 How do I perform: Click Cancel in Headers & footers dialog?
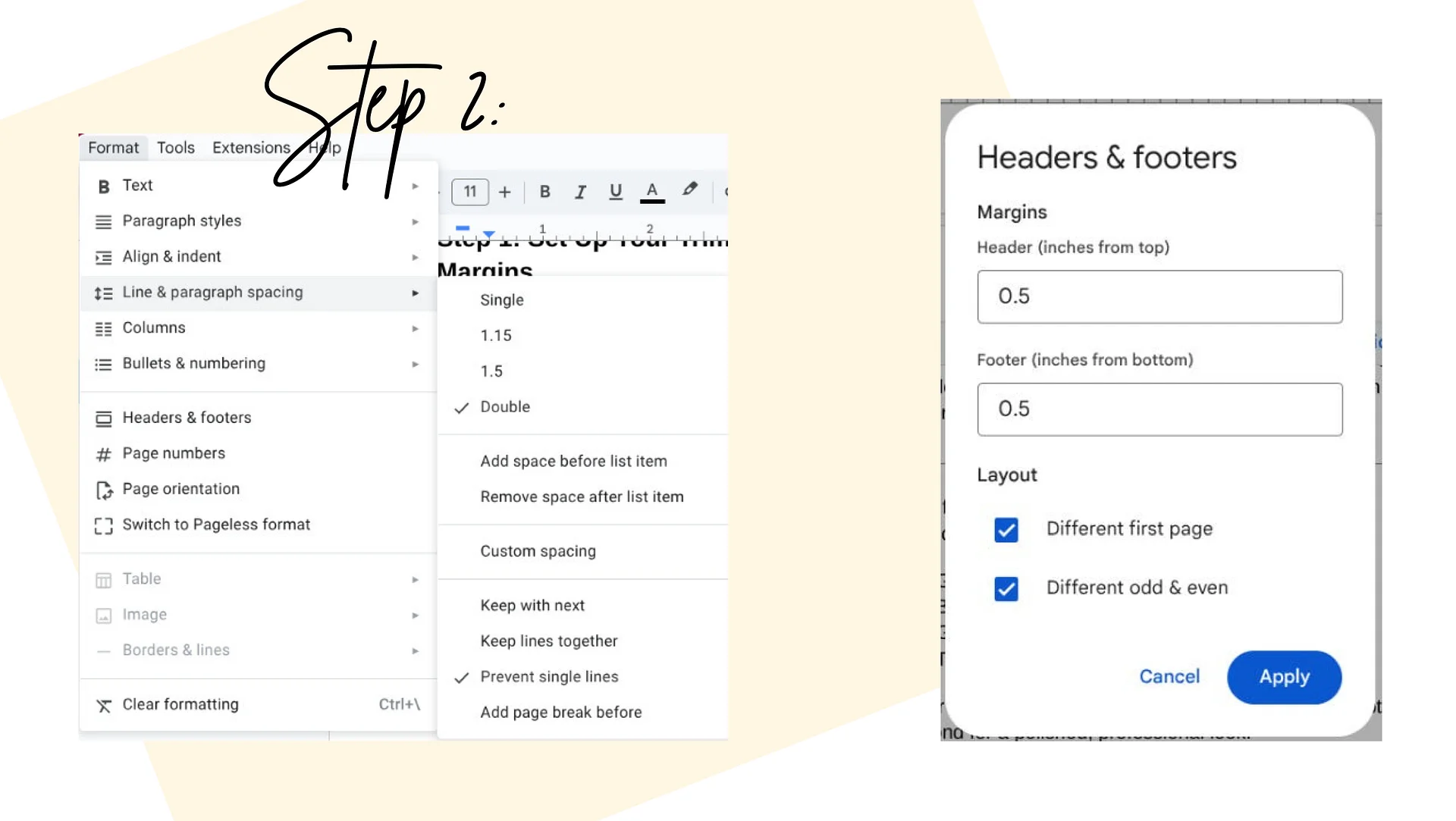[x=1169, y=677]
